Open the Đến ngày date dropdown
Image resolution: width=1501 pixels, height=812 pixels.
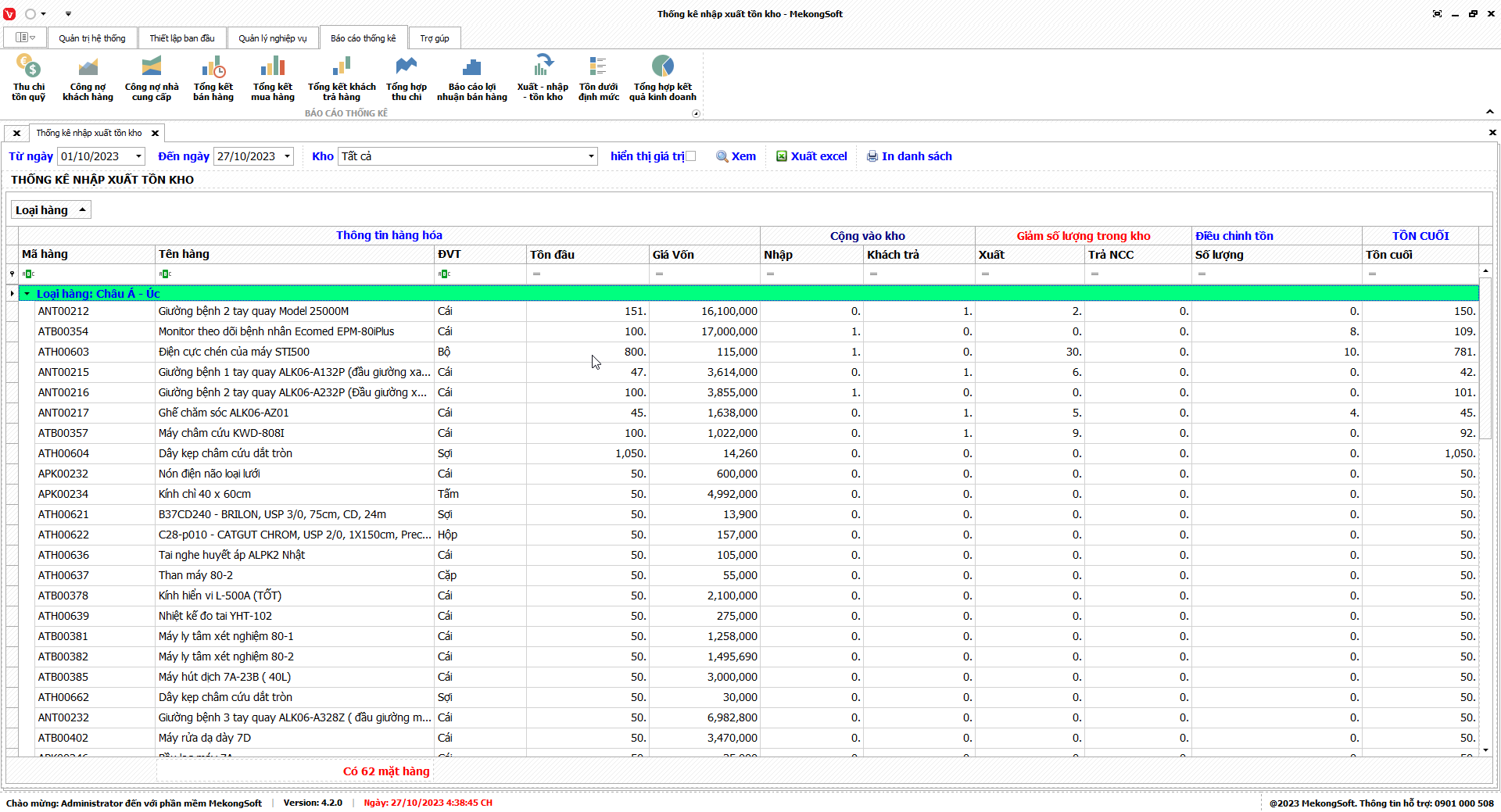pyautogui.click(x=287, y=156)
